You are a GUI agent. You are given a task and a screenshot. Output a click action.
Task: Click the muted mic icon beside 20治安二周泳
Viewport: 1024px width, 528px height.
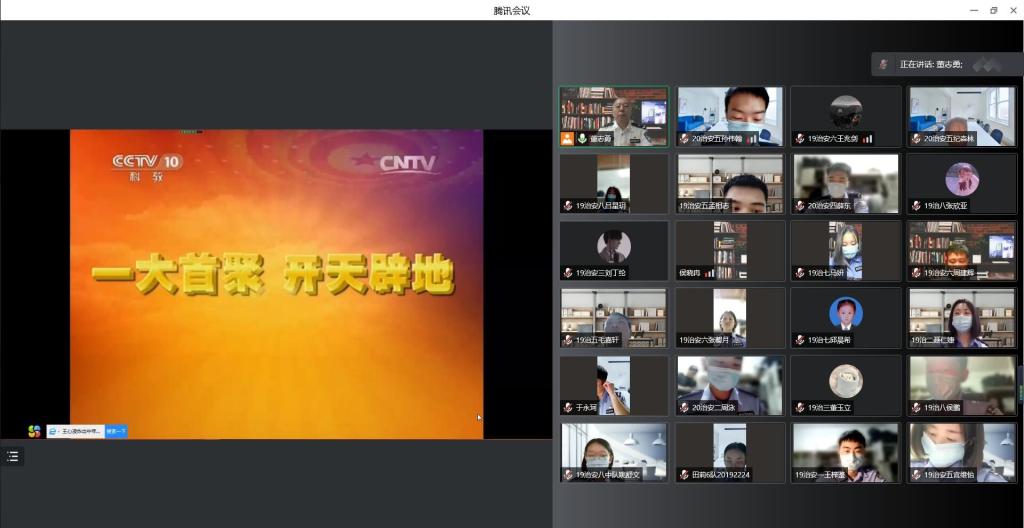pyautogui.click(x=684, y=408)
